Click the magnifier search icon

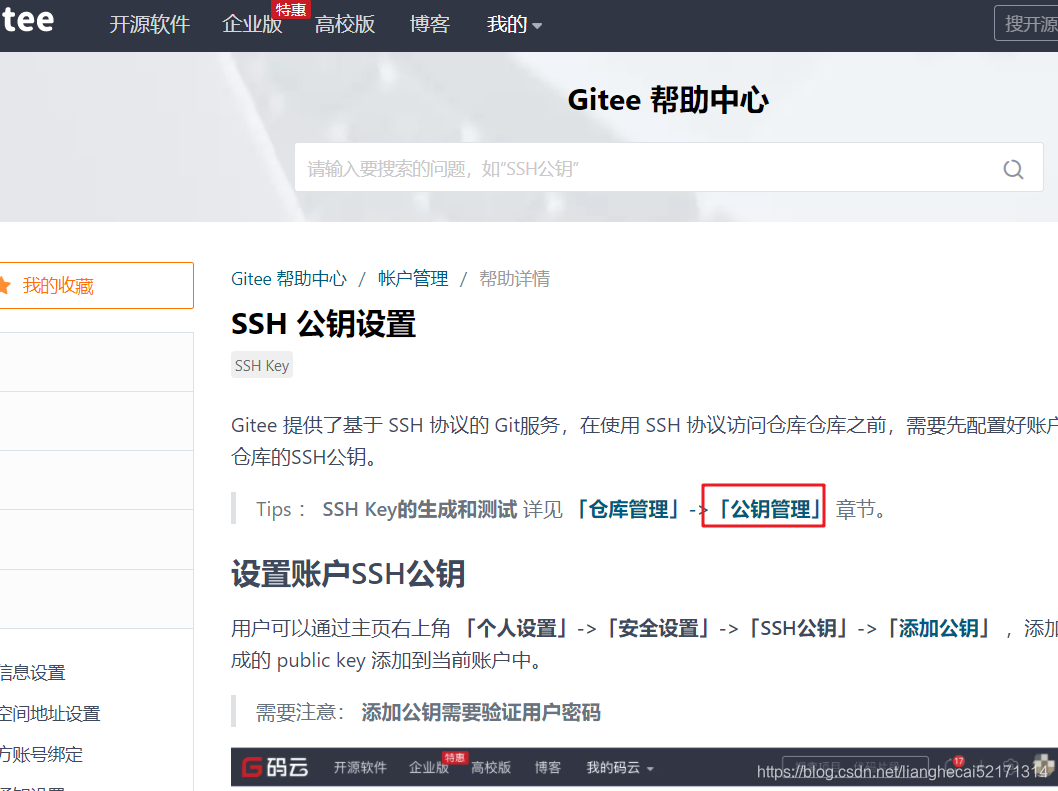coord(1013,169)
